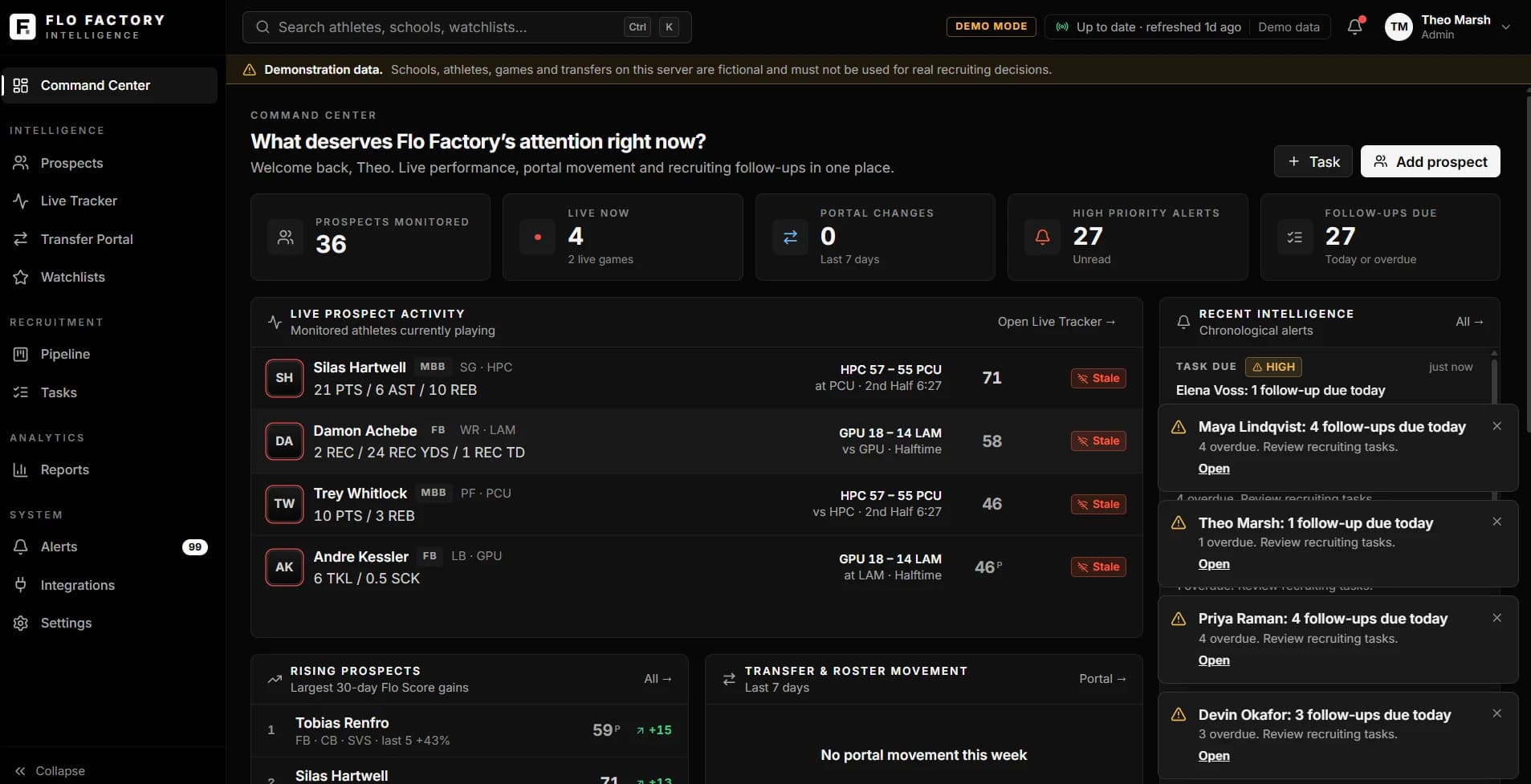Image resolution: width=1531 pixels, height=784 pixels.
Task: Open Priya Raman follow-ups link
Action: [1214, 660]
